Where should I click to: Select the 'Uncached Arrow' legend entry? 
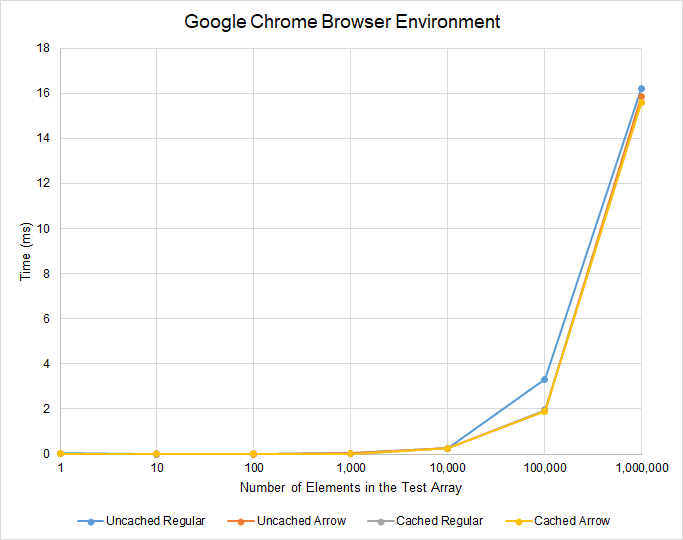coord(287,521)
